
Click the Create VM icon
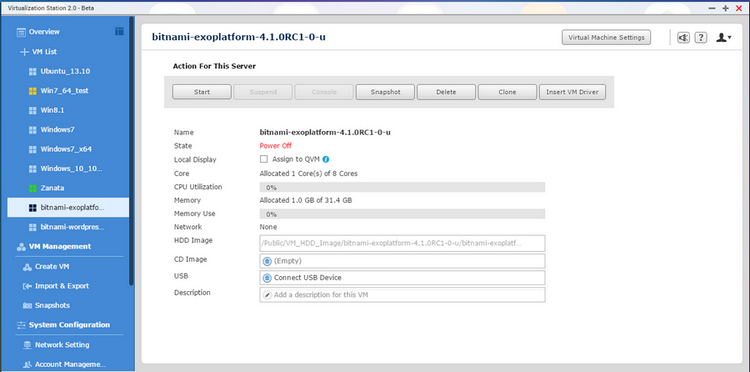27,267
